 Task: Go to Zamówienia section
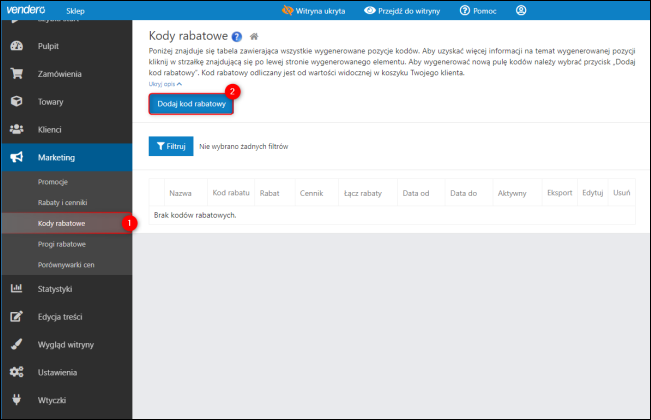point(66,74)
